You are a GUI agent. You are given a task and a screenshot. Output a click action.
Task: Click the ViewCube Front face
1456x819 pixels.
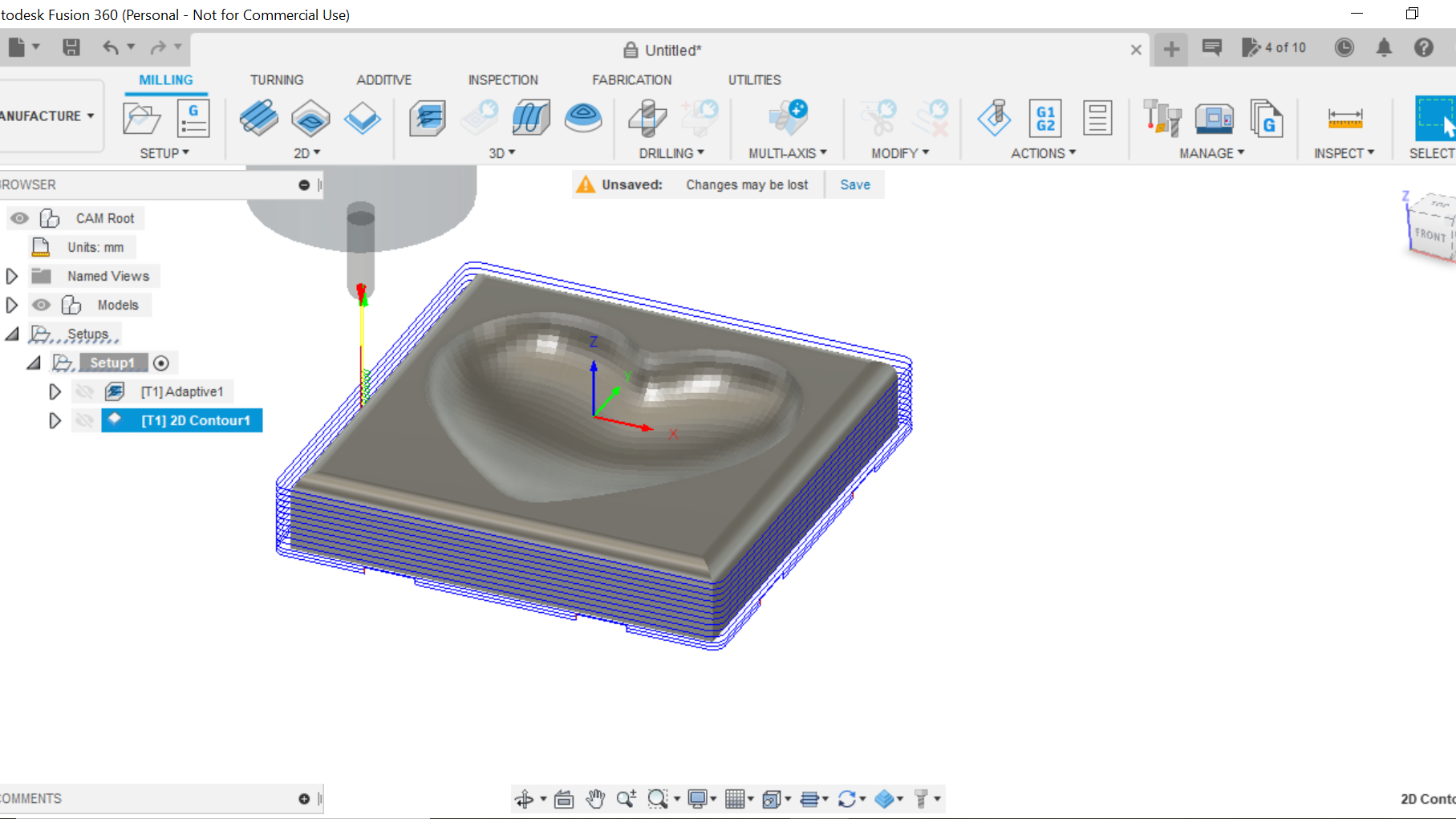[1431, 234]
